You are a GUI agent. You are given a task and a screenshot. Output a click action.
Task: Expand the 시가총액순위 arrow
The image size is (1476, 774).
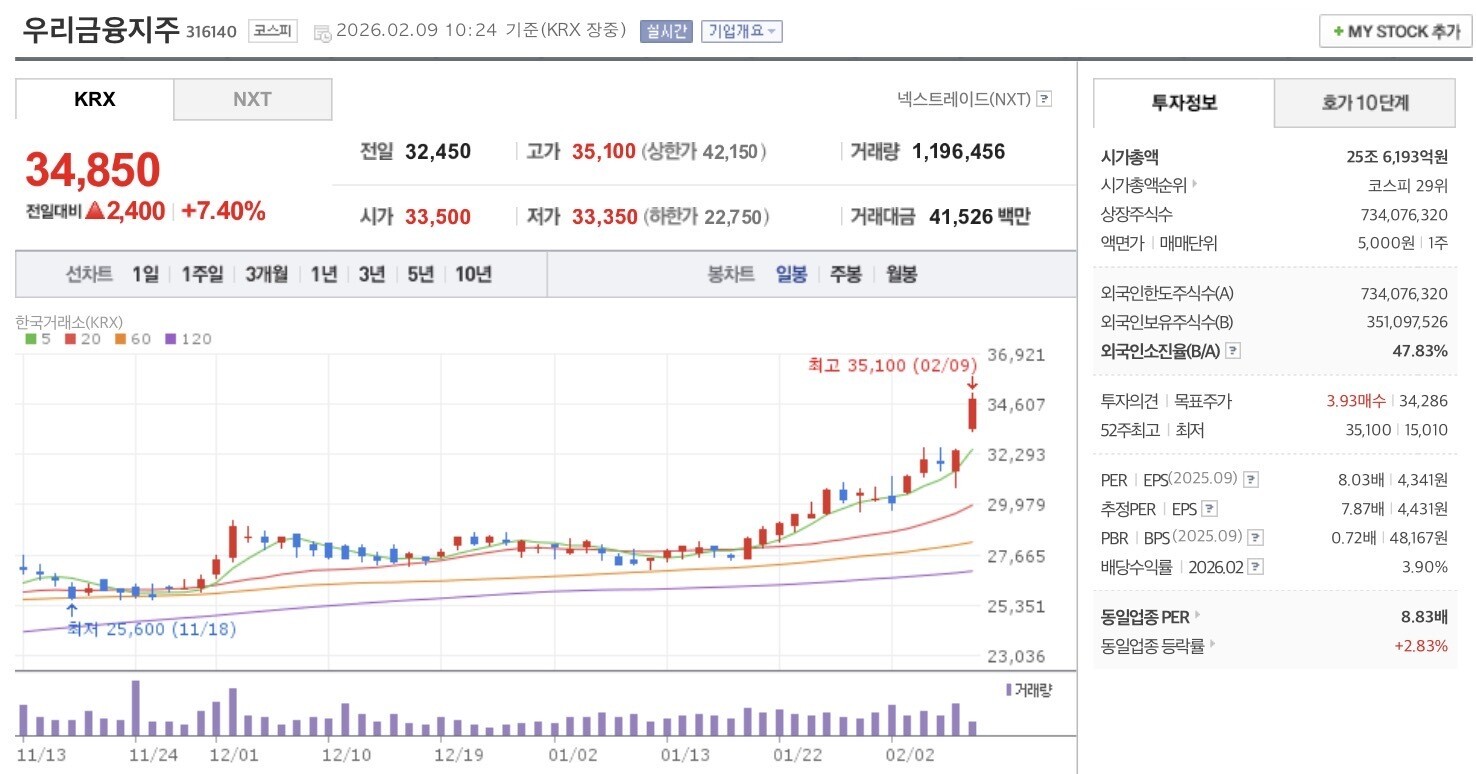(1194, 185)
